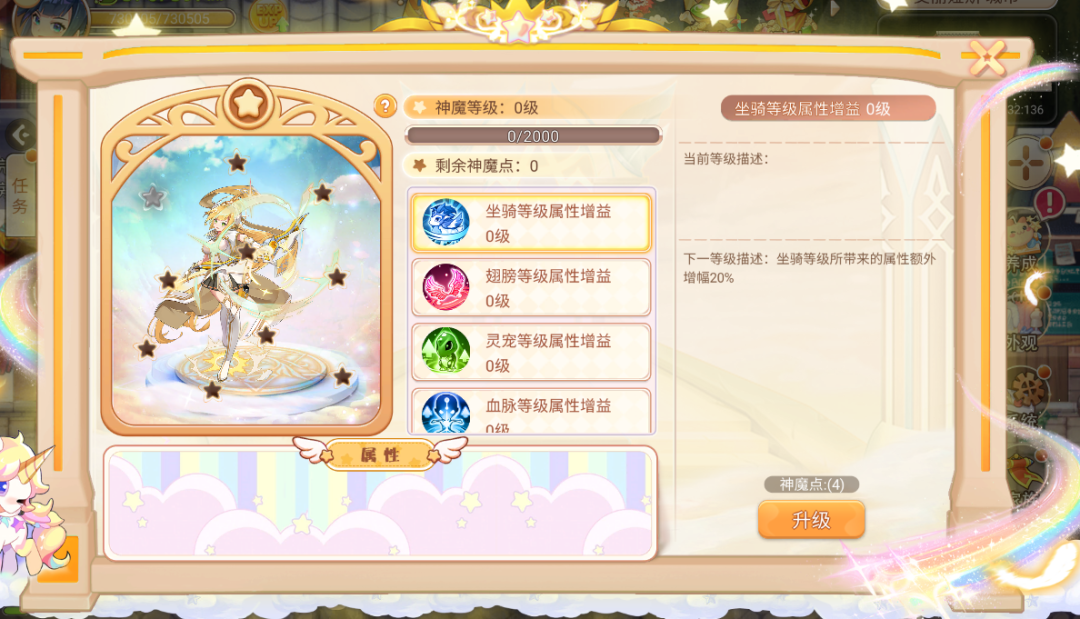Click the orange 升级 upgrade button
The width and height of the screenshot is (1080, 619).
point(811,520)
